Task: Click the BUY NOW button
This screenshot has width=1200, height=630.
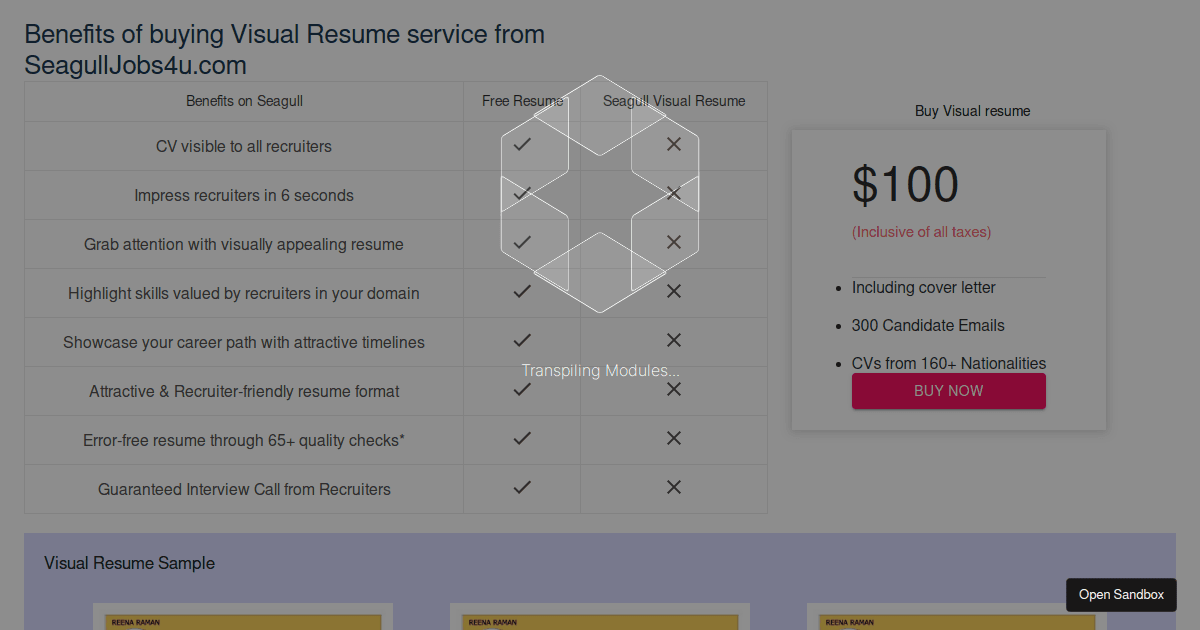Action: 948,391
